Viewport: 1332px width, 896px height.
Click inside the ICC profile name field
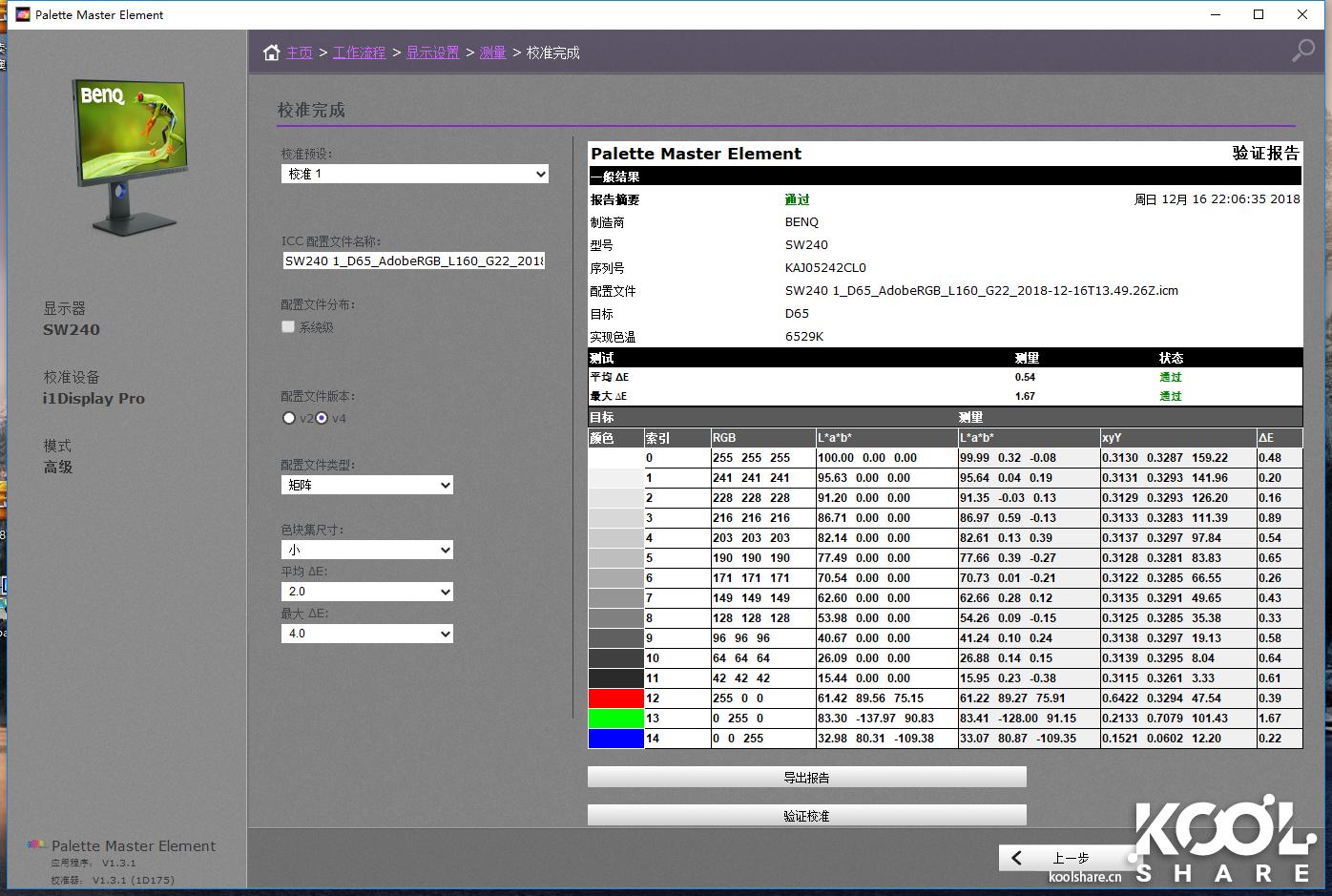point(413,260)
